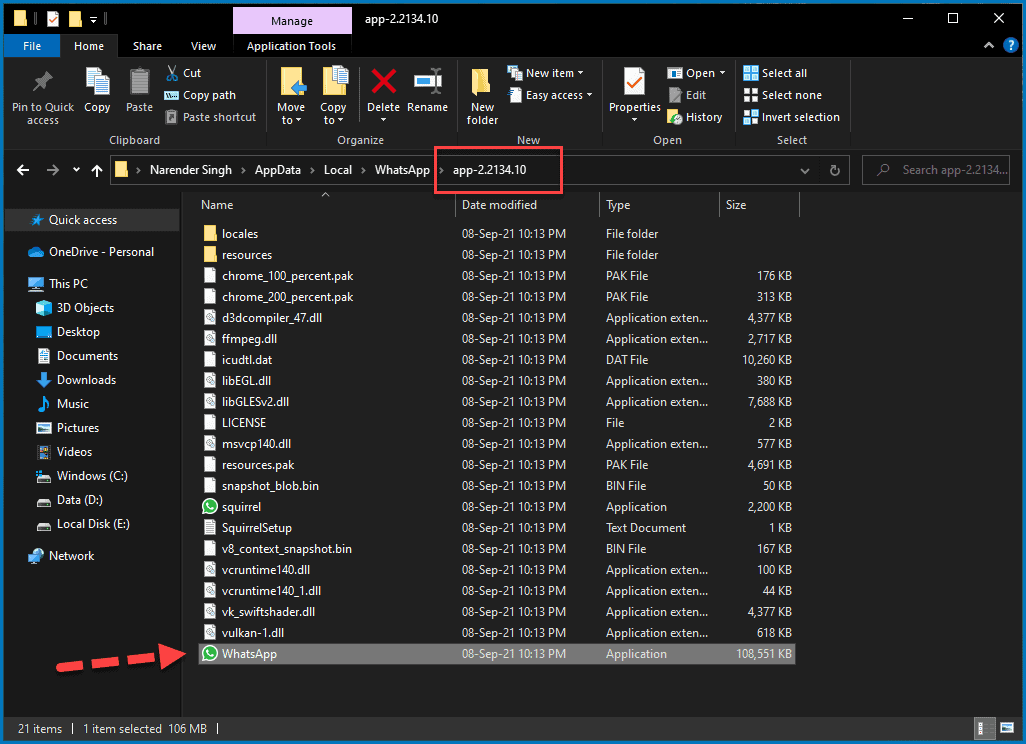Select the LICENSE file

(497, 423)
